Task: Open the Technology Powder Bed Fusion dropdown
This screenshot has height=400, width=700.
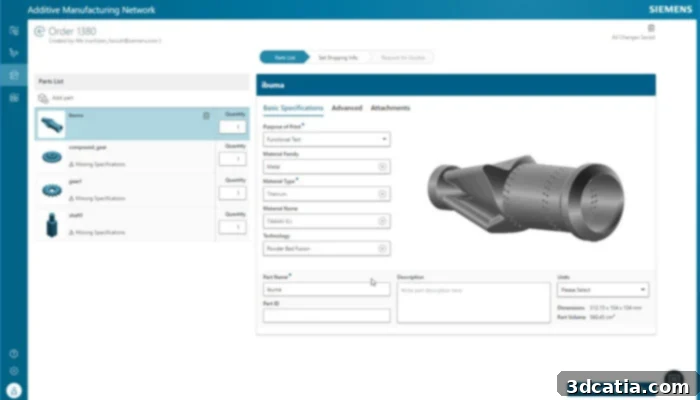Action: click(327, 249)
